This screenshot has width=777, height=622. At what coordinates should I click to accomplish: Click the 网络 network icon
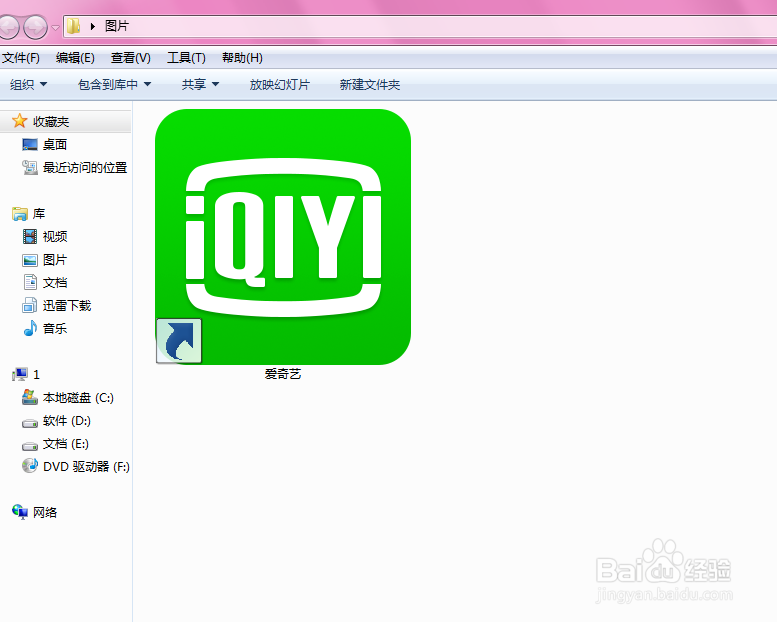click(20, 512)
